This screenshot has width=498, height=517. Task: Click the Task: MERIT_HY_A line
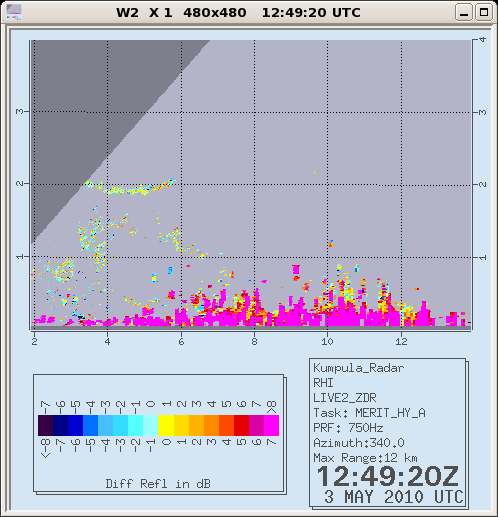369,413
